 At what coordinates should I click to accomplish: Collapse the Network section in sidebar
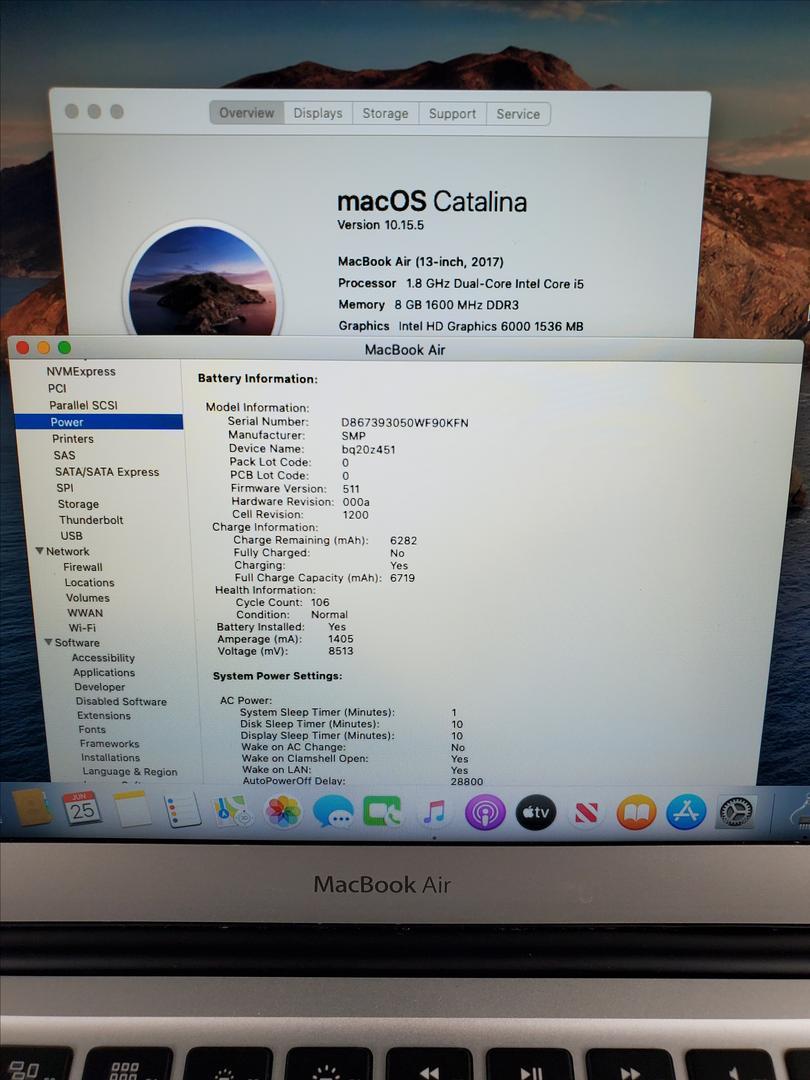pyautogui.click(x=39, y=551)
